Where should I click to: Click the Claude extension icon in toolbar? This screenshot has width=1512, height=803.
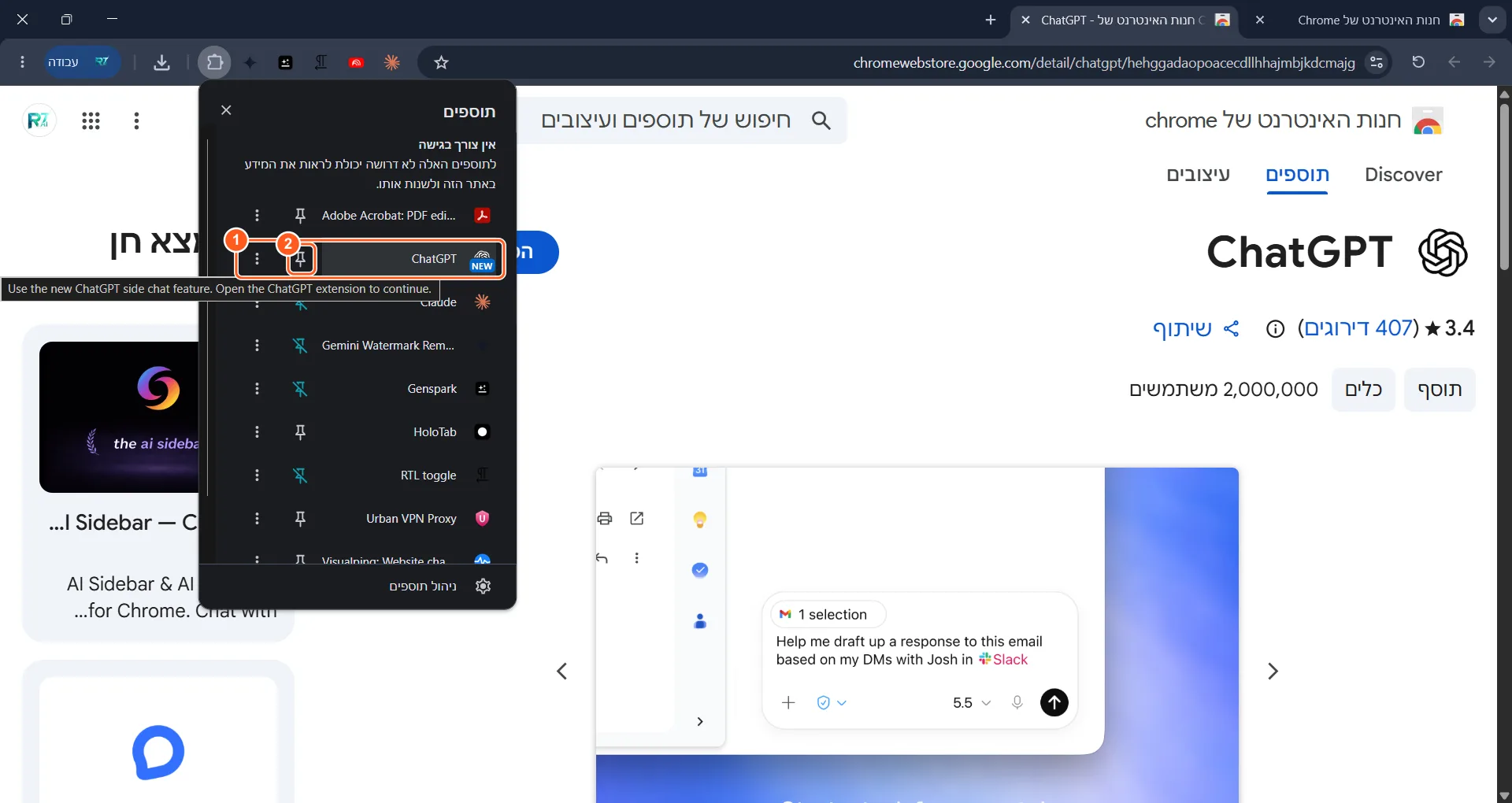[x=391, y=62]
